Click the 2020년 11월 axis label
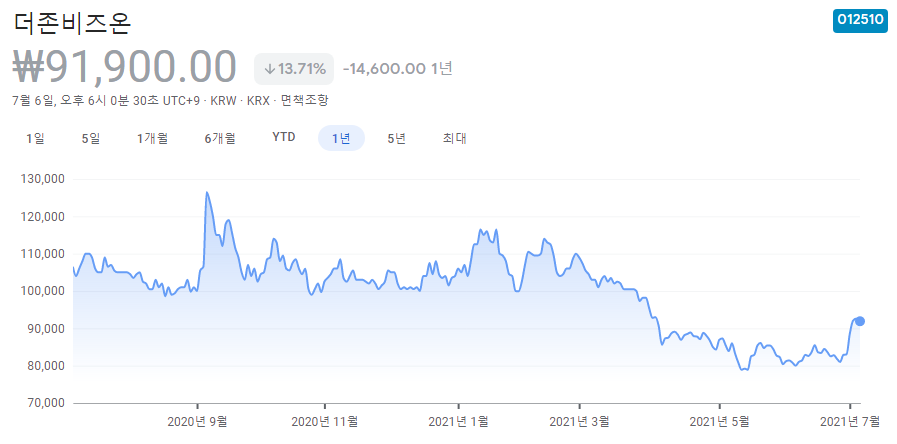Viewport: 897px width, 444px height. point(324,422)
